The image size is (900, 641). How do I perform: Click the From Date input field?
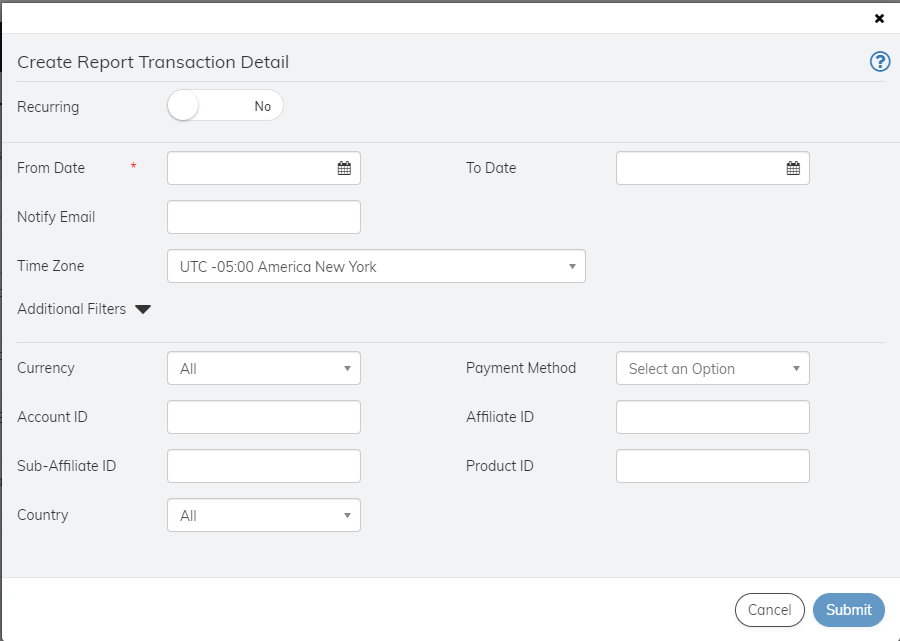point(263,168)
